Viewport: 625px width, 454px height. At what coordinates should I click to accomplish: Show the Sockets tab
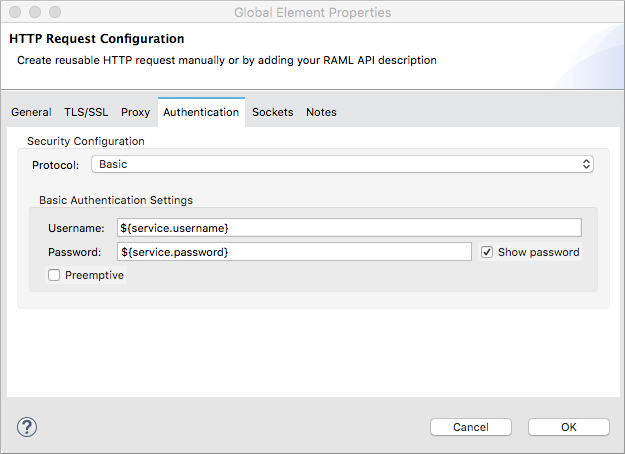(272, 112)
